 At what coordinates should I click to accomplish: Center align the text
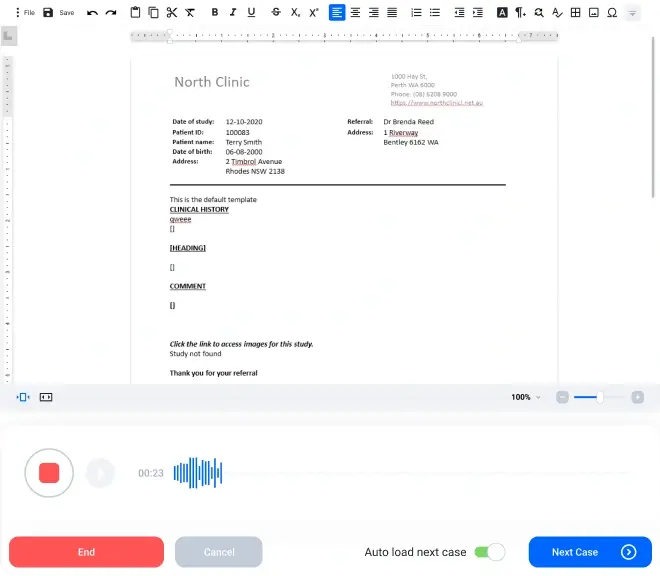[x=355, y=13]
